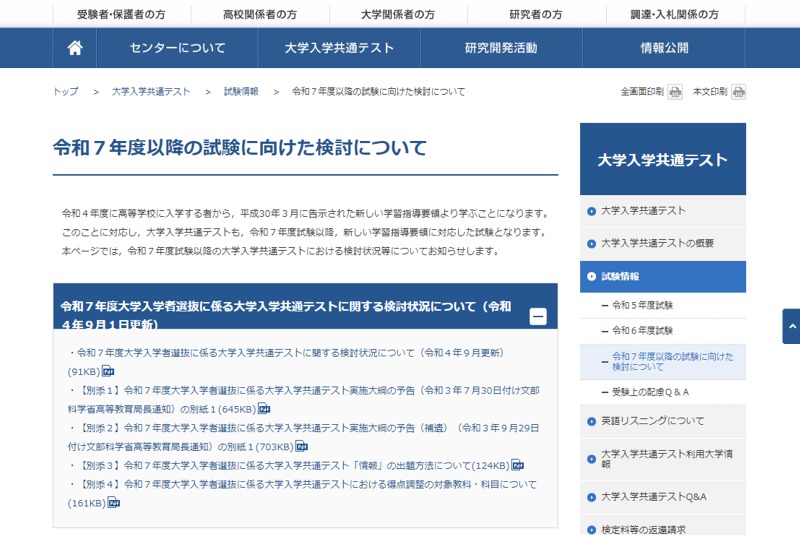The image size is (800, 535).
Task: Click sidebar header 大学入学共通テスト
Action: tap(663, 159)
